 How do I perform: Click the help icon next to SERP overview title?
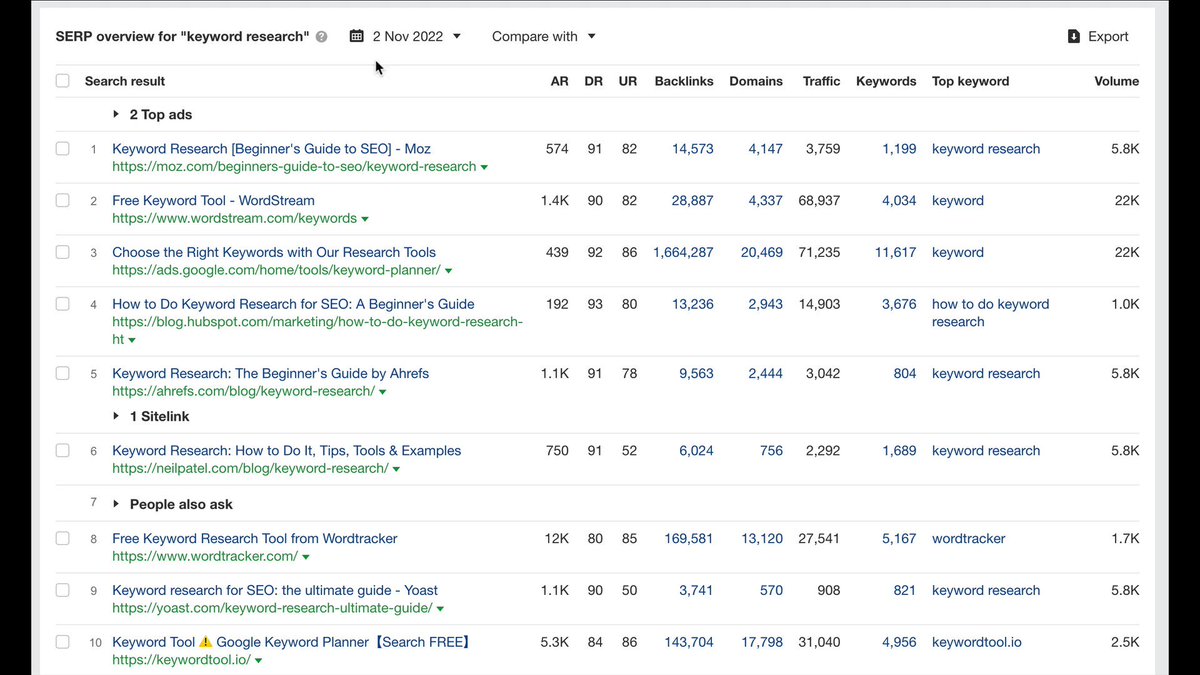pos(321,37)
